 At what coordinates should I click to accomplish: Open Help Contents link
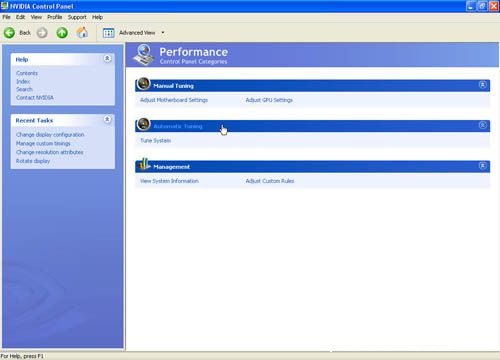[27, 73]
